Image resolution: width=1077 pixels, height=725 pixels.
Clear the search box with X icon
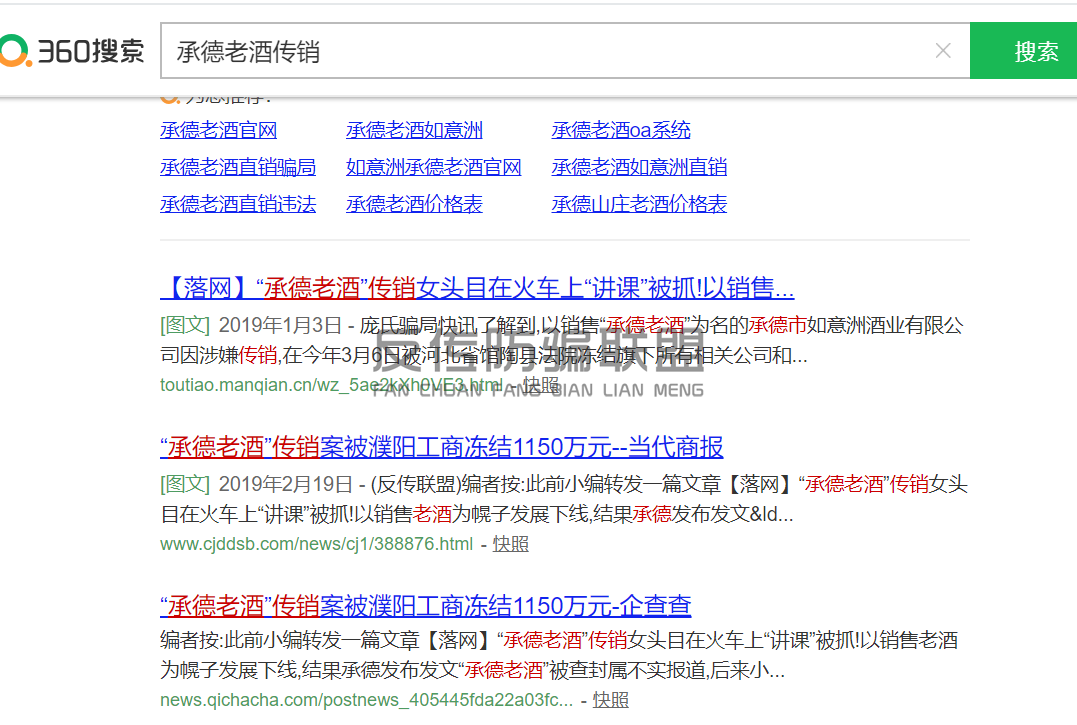click(942, 51)
